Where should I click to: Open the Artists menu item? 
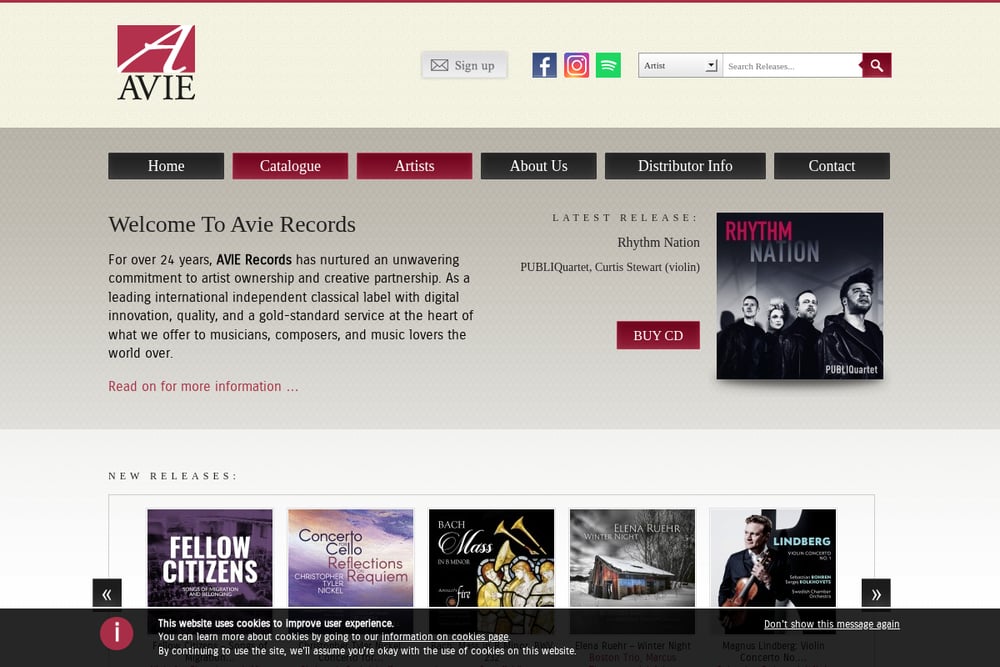pyautogui.click(x=415, y=166)
